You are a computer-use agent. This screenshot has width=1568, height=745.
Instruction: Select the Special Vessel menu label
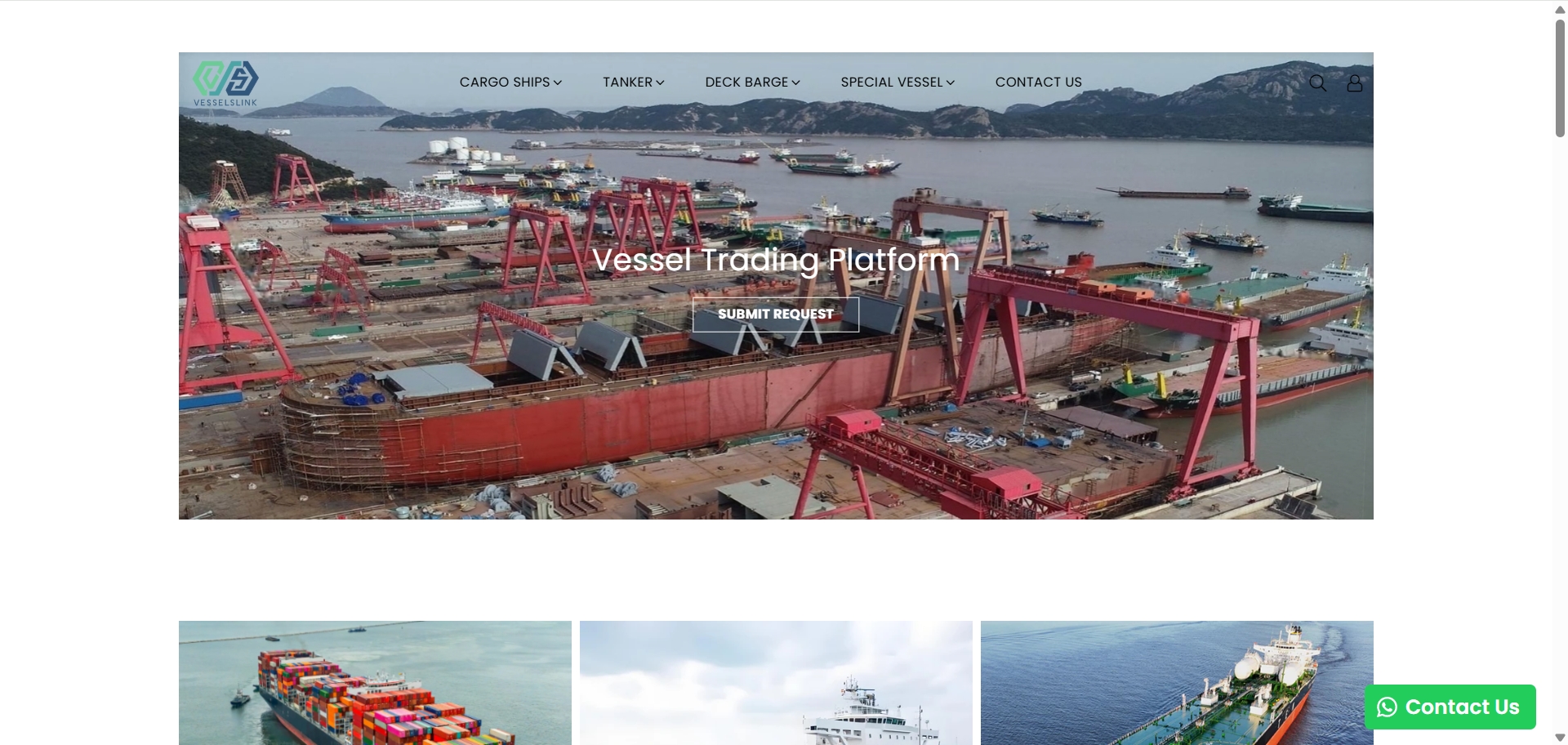[x=892, y=82]
